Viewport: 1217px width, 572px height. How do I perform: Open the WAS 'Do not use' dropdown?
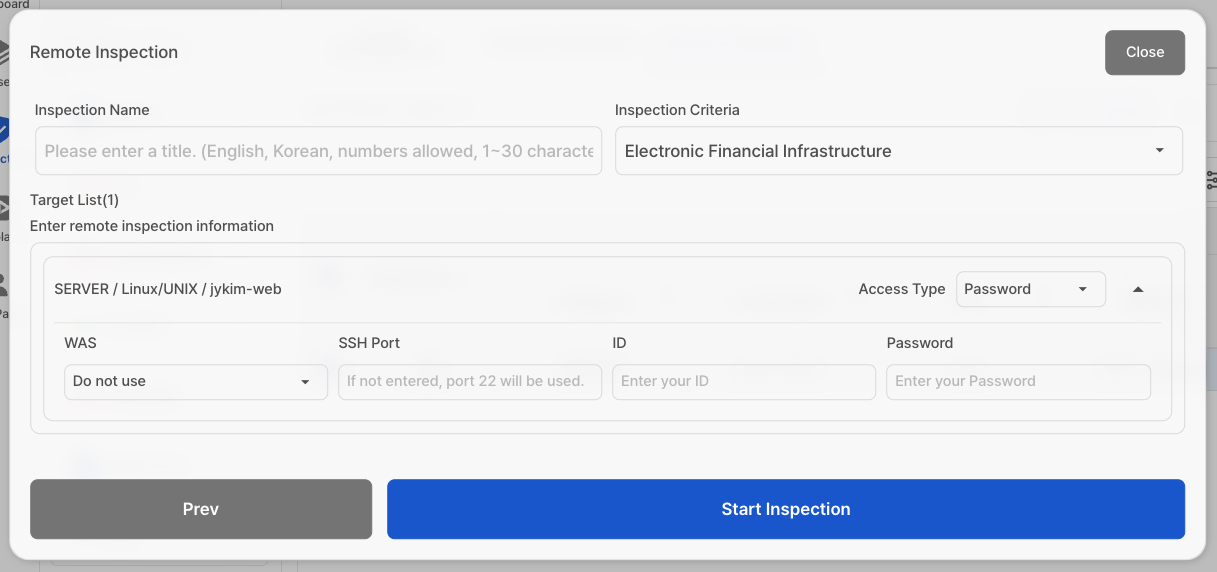click(195, 382)
